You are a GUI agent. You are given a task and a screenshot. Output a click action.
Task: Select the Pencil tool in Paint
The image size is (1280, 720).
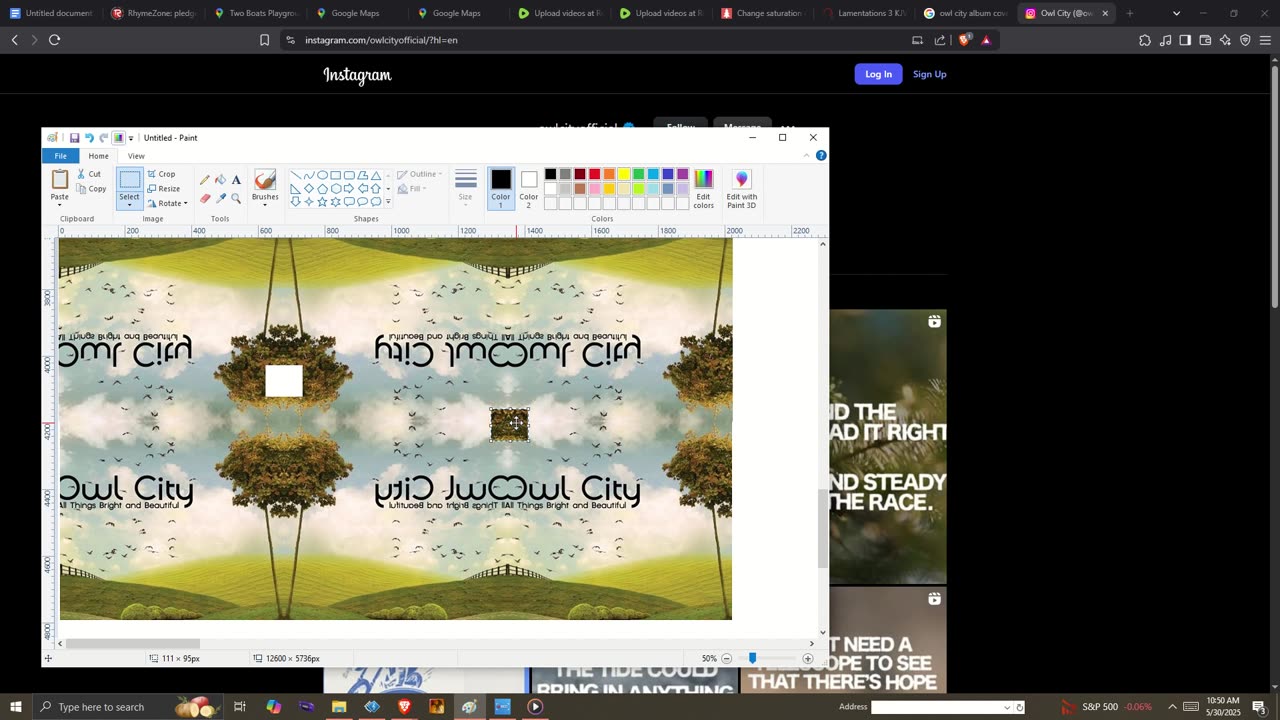tap(205, 180)
